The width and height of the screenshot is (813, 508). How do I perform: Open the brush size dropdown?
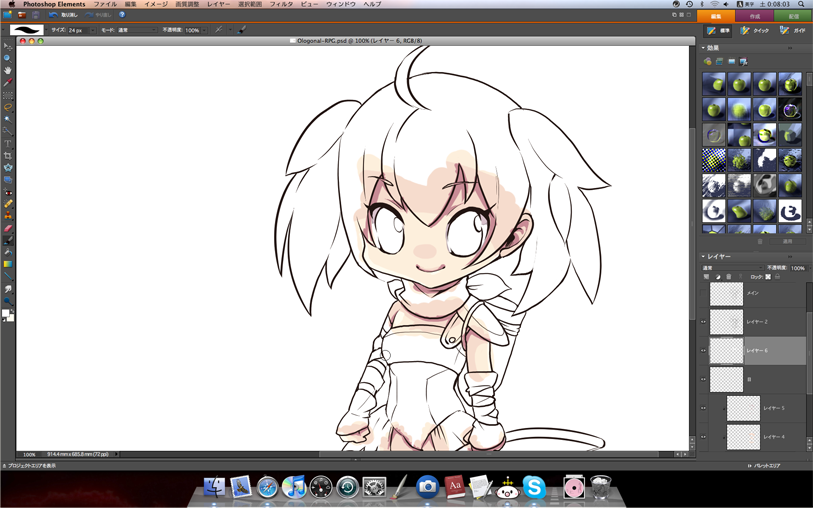point(93,30)
